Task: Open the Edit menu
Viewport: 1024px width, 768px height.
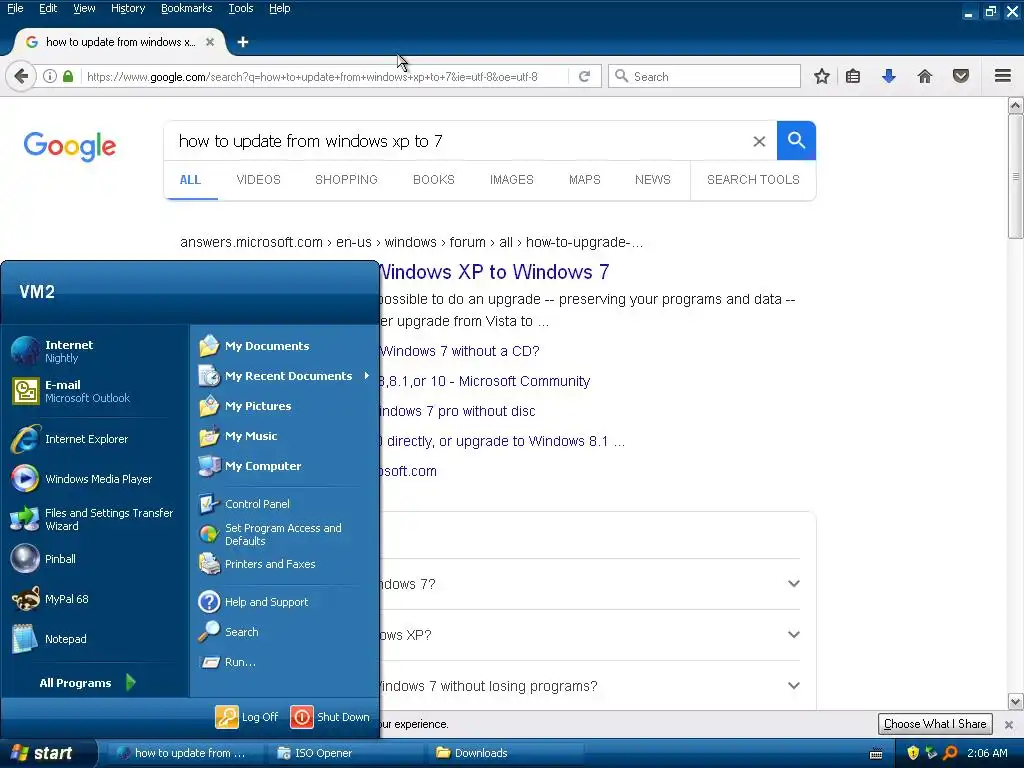Action: [x=48, y=8]
